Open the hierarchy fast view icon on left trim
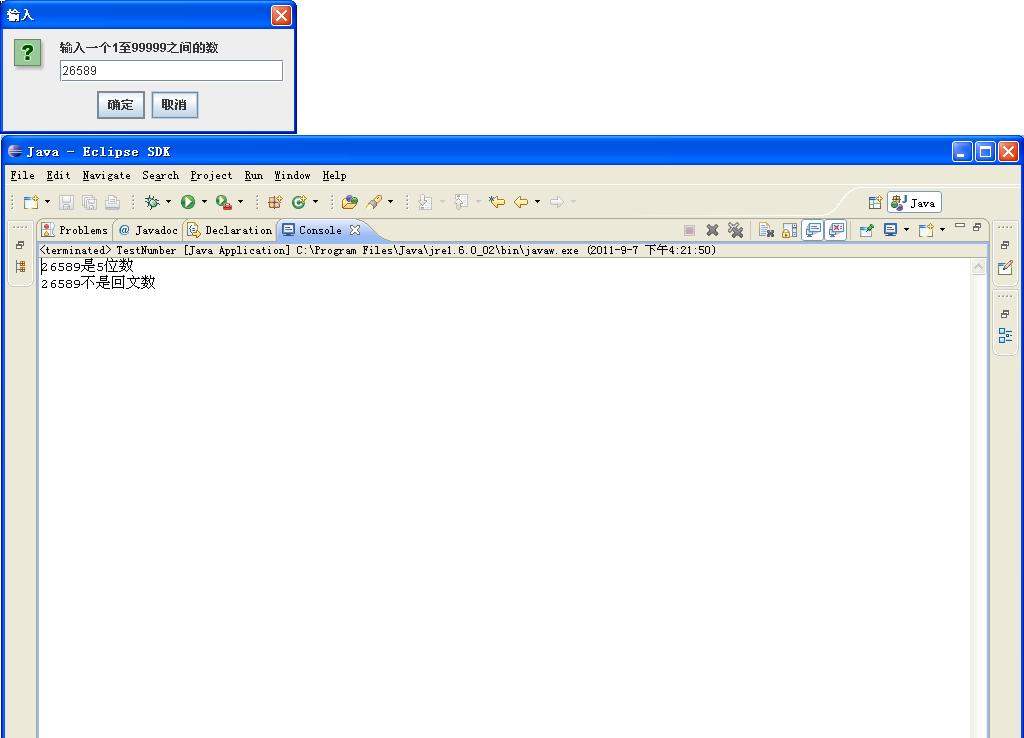1024x738 pixels. click(20, 266)
